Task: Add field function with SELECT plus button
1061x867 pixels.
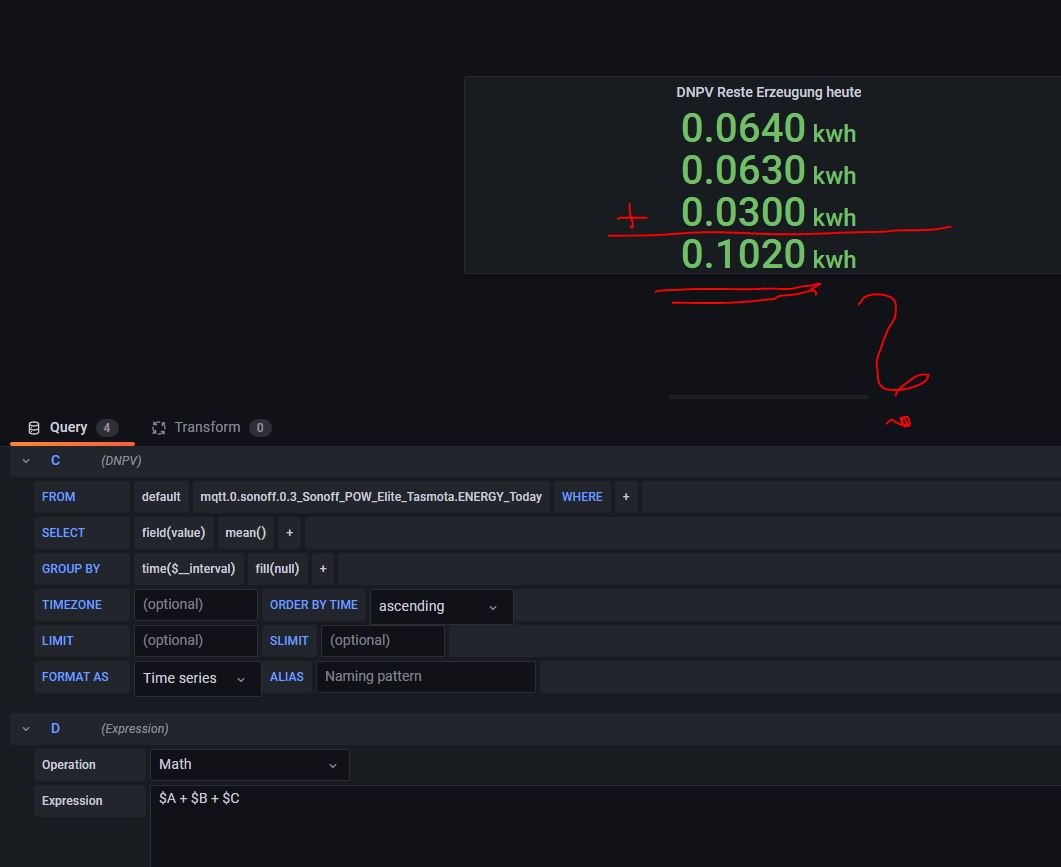Action: pyautogui.click(x=290, y=533)
